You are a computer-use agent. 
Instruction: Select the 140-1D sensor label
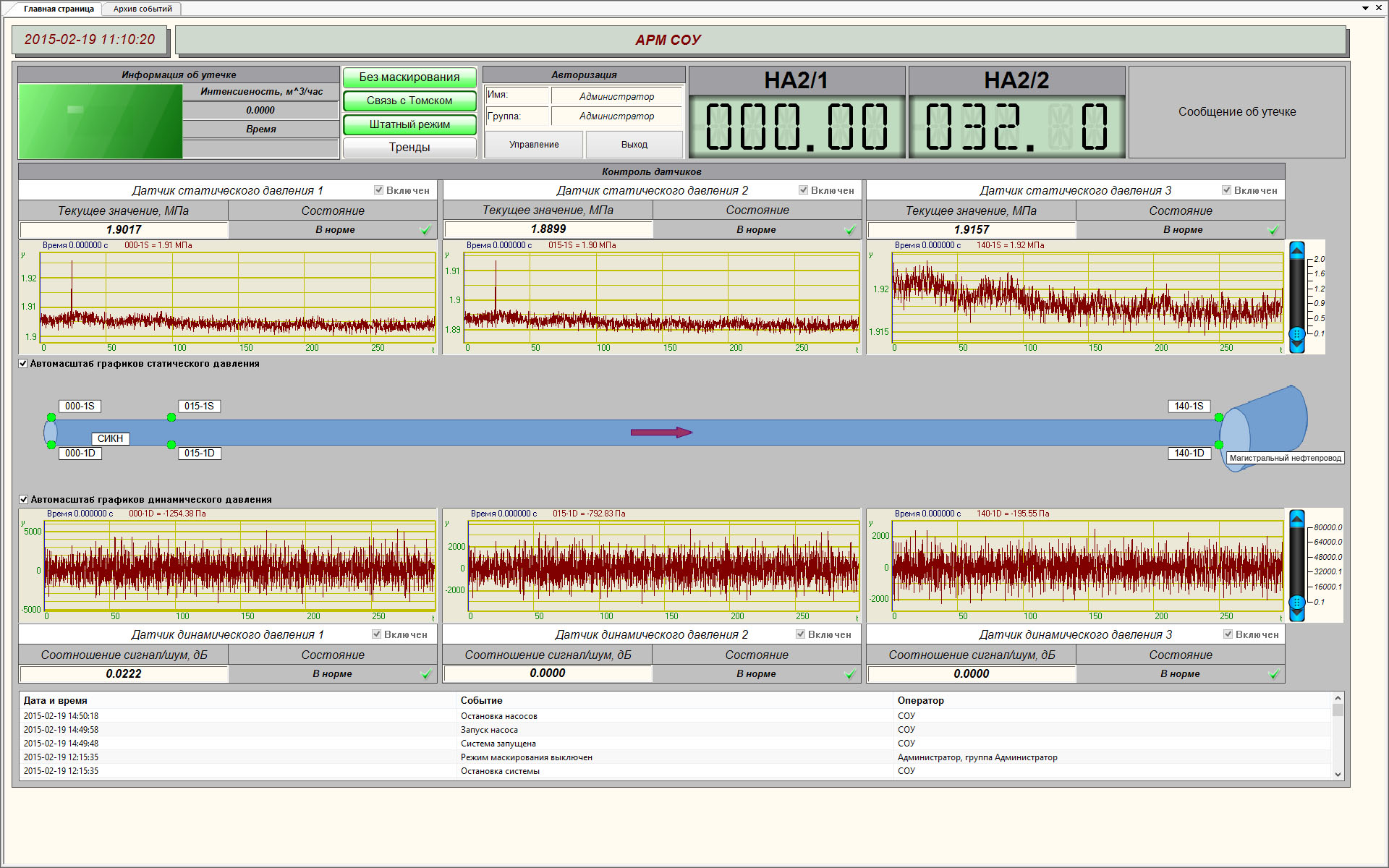pyautogui.click(x=1189, y=454)
